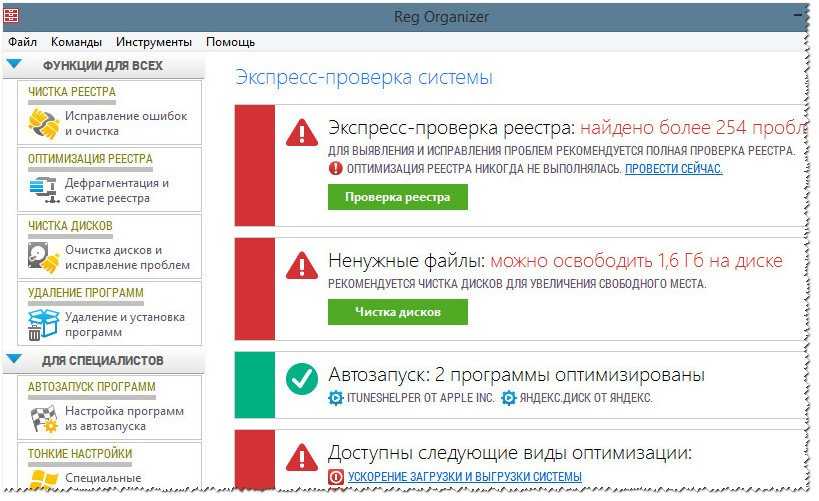The width and height of the screenshot is (819, 501).
Task: Select Исправление ошибок и очистка text
Action: 126,123
